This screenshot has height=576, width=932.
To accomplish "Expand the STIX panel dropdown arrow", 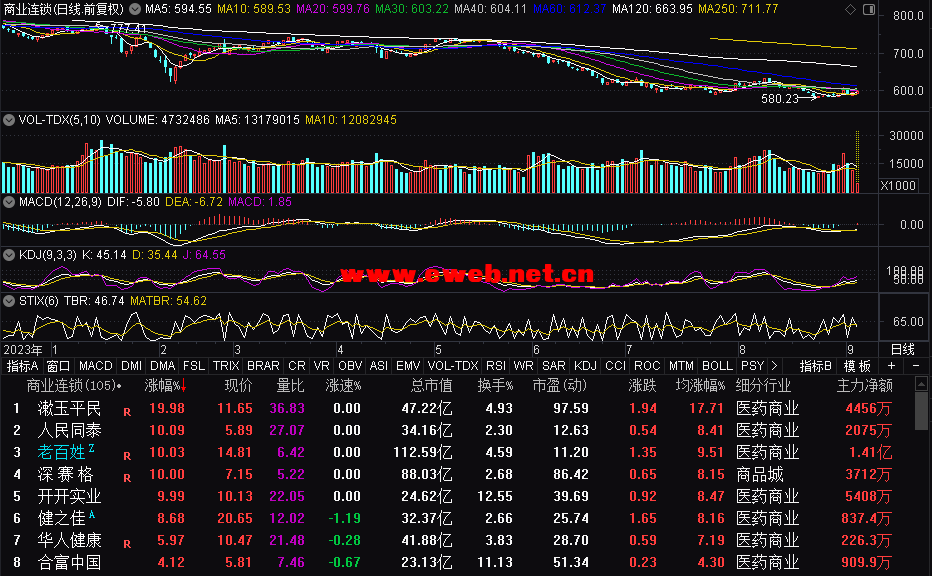I will 9,301.
